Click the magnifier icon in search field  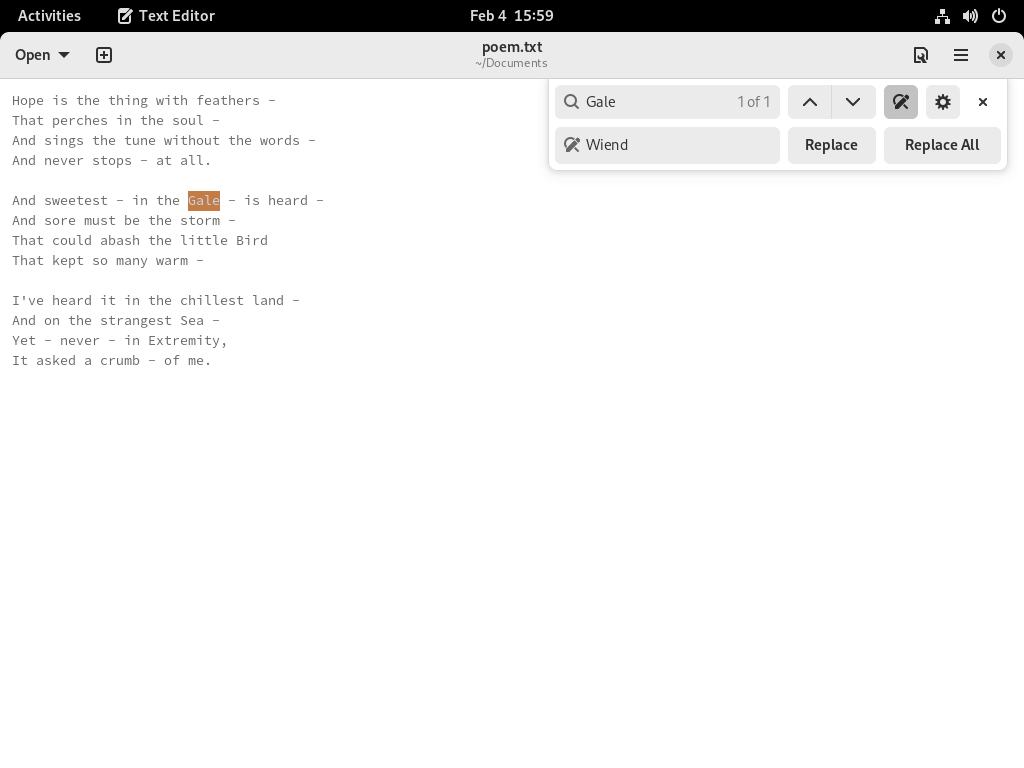pyautogui.click(x=571, y=102)
